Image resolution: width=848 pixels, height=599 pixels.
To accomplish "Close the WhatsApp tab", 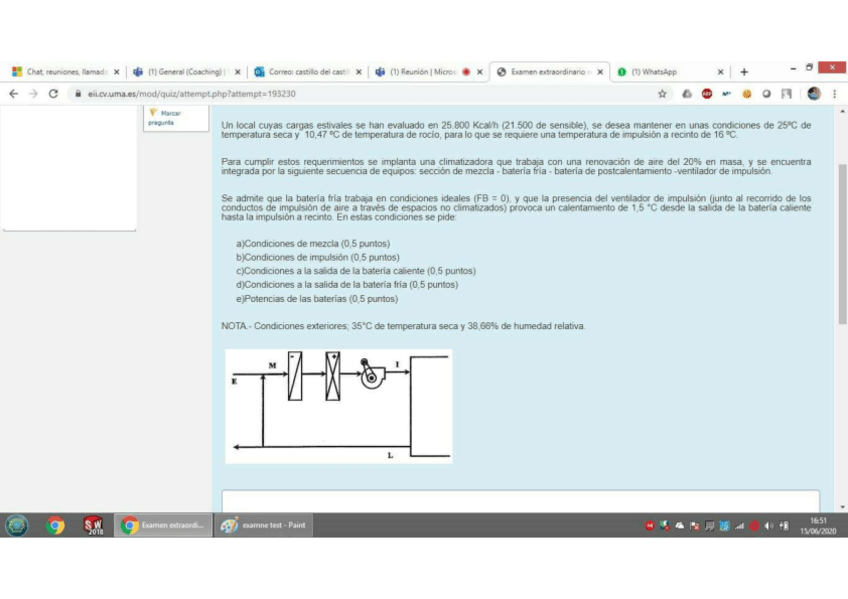I will coord(720,72).
